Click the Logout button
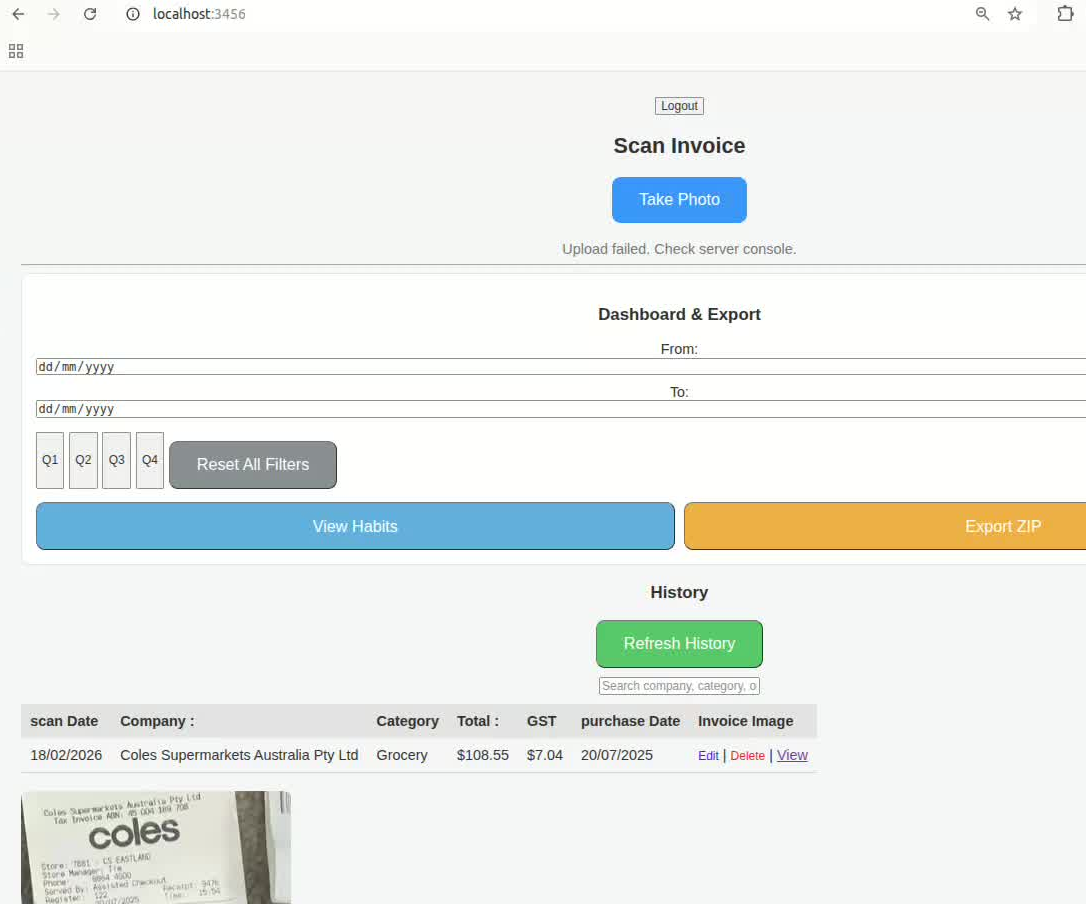The image size is (1086, 904). (679, 106)
